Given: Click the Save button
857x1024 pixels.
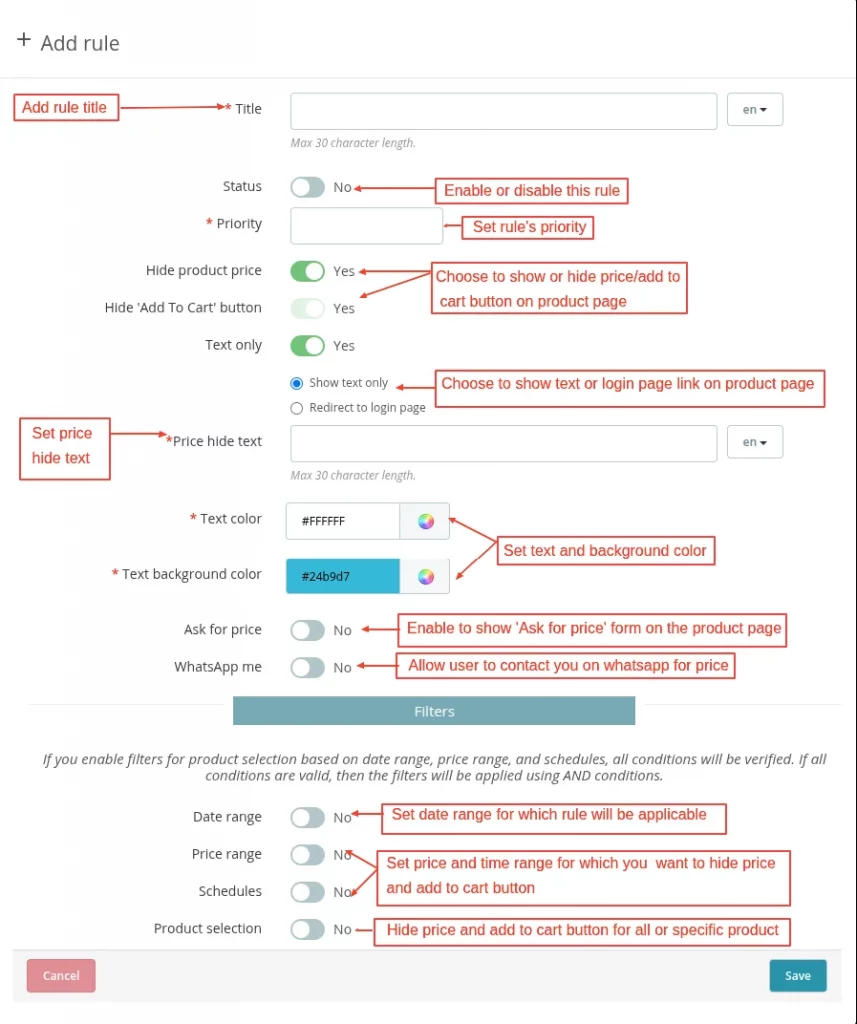Looking at the screenshot, I should click(797, 976).
